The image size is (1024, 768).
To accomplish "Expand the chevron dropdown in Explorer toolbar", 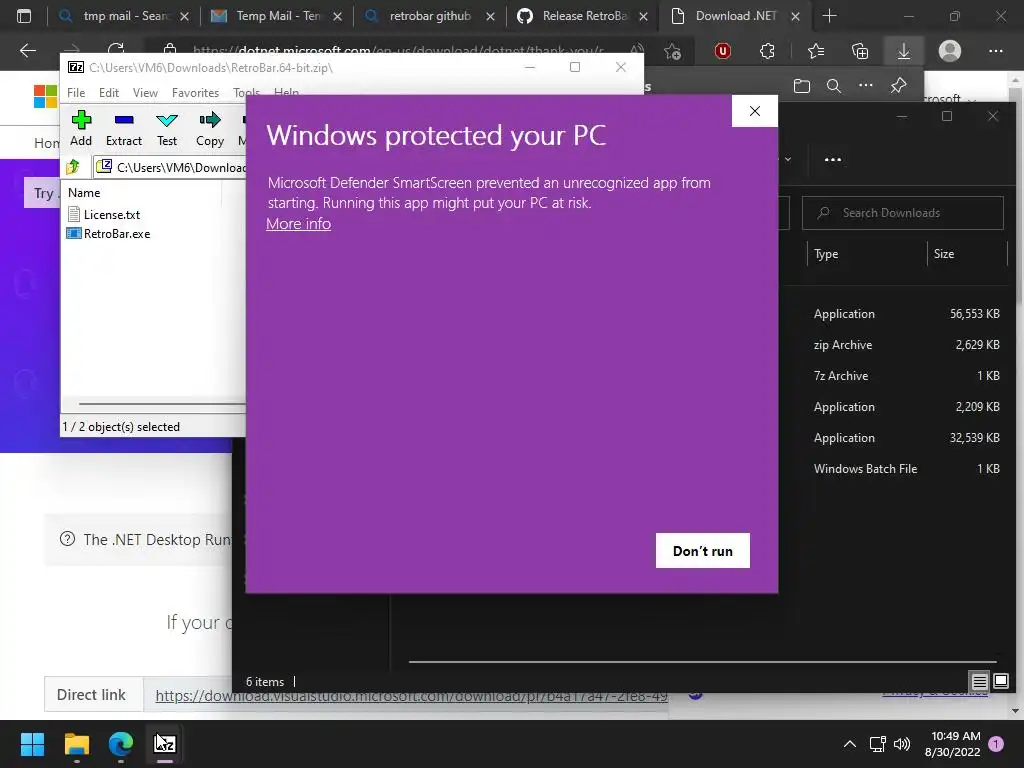I will point(788,159).
